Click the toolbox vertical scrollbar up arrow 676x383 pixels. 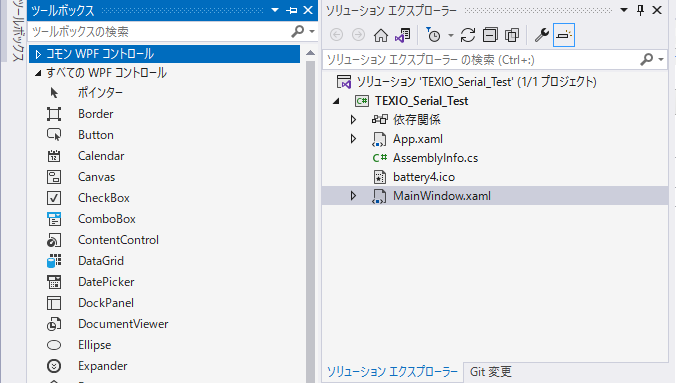coord(310,53)
